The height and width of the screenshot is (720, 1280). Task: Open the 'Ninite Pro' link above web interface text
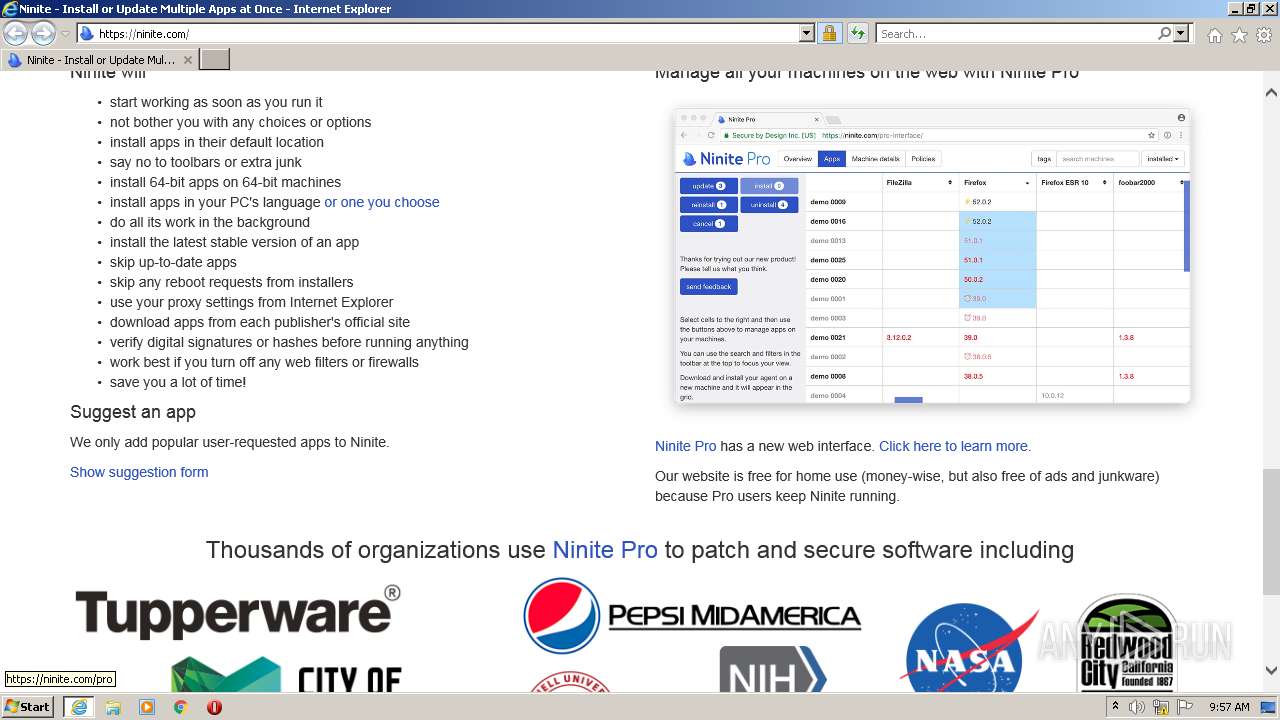tap(686, 446)
